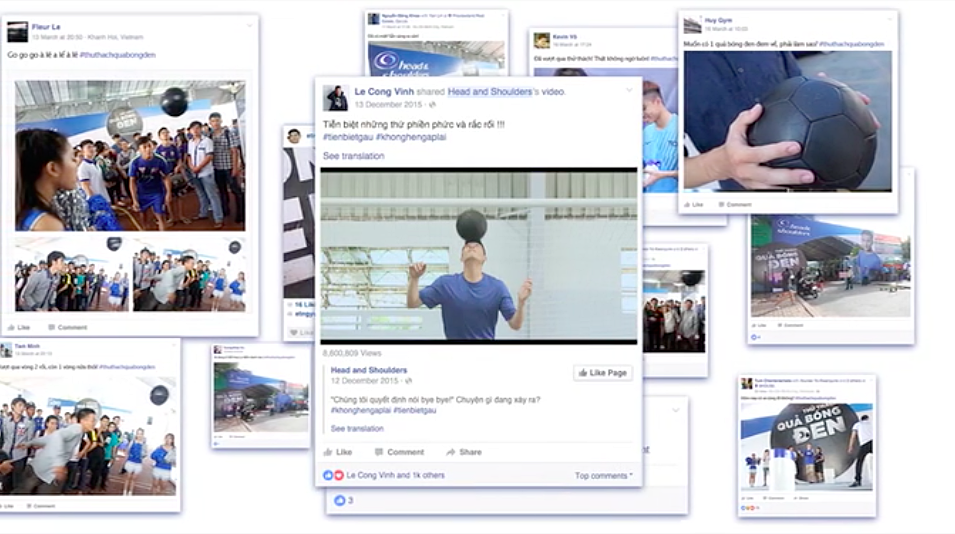This screenshot has width=955, height=534.
Task: Like the Huy Gym post
Action: click(x=693, y=205)
